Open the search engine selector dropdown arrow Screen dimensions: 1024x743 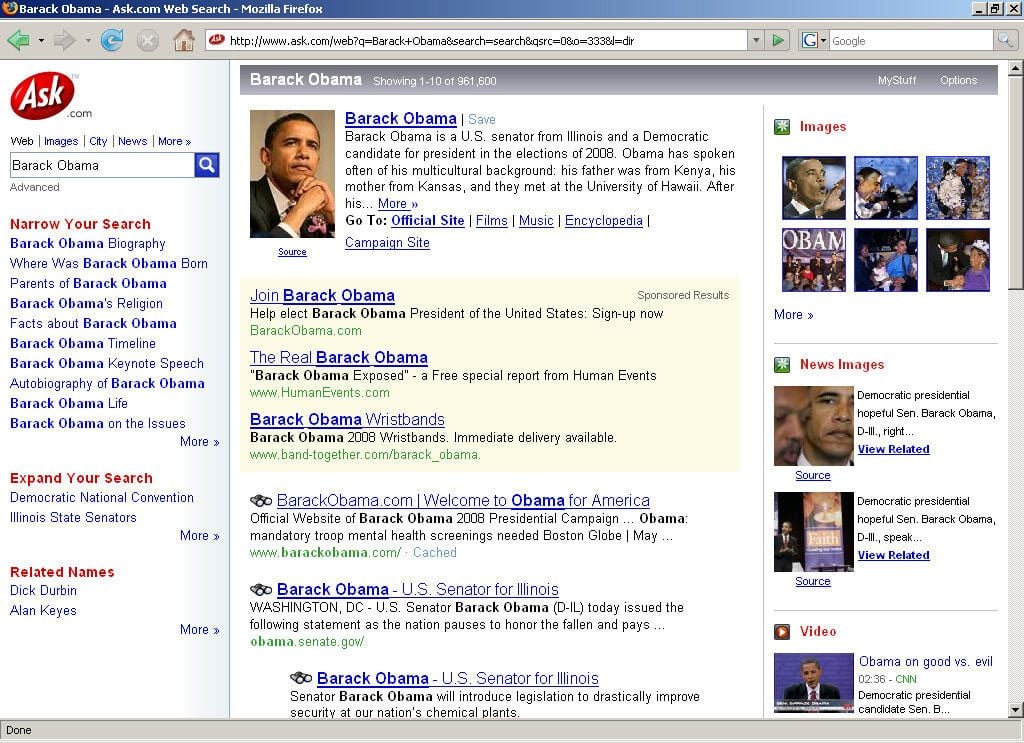tap(823, 40)
